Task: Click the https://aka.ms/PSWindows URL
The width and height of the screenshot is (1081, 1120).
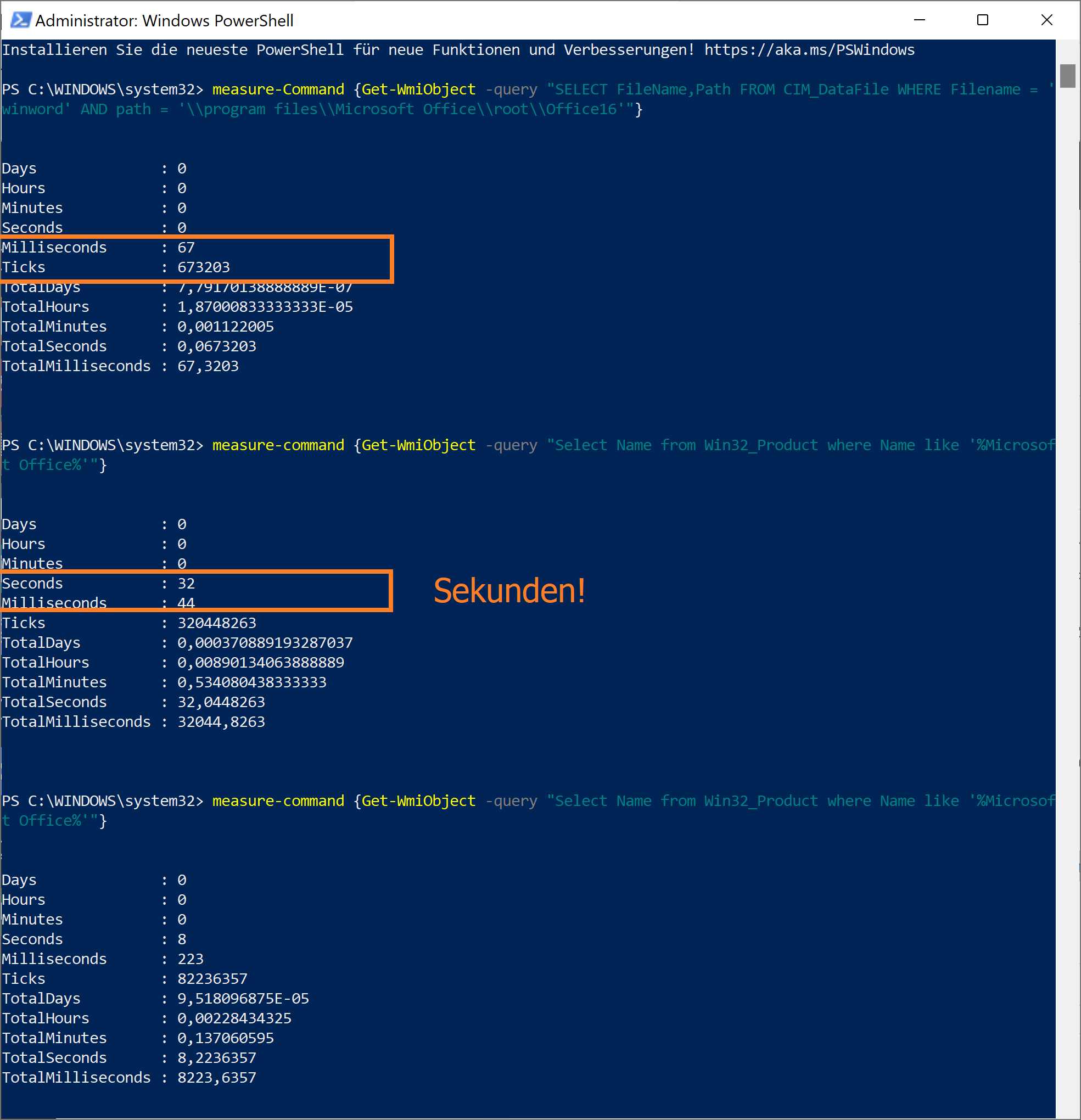Action: point(809,50)
